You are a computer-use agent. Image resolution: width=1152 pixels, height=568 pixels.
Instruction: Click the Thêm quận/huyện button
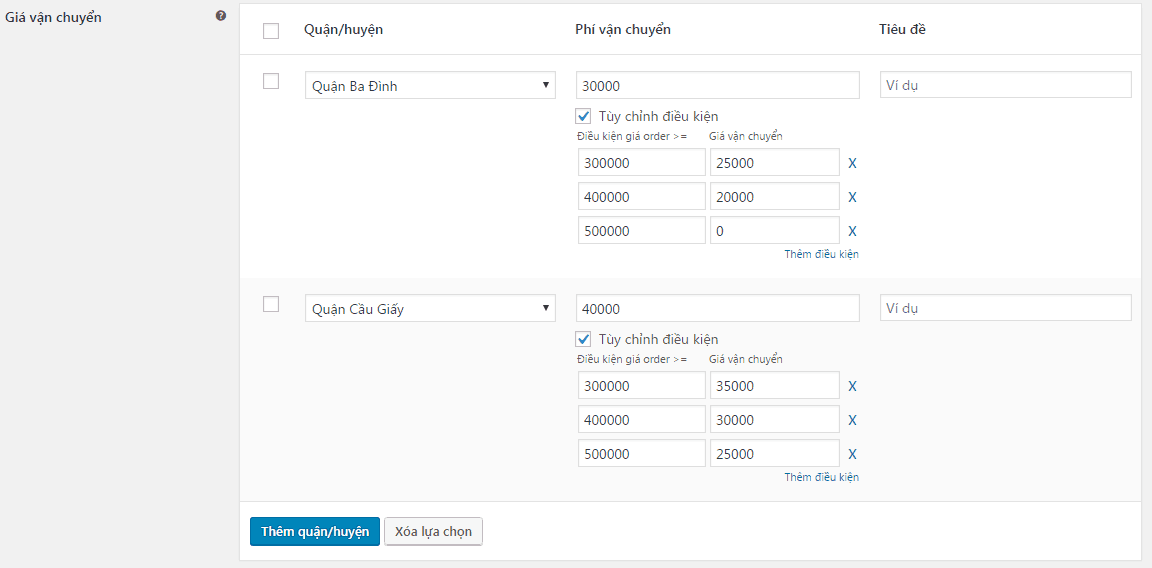coord(314,531)
